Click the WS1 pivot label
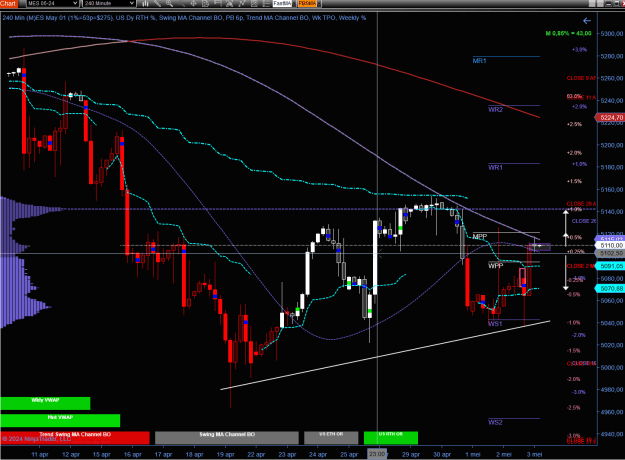The image size is (625, 460). pyautogui.click(x=495, y=324)
